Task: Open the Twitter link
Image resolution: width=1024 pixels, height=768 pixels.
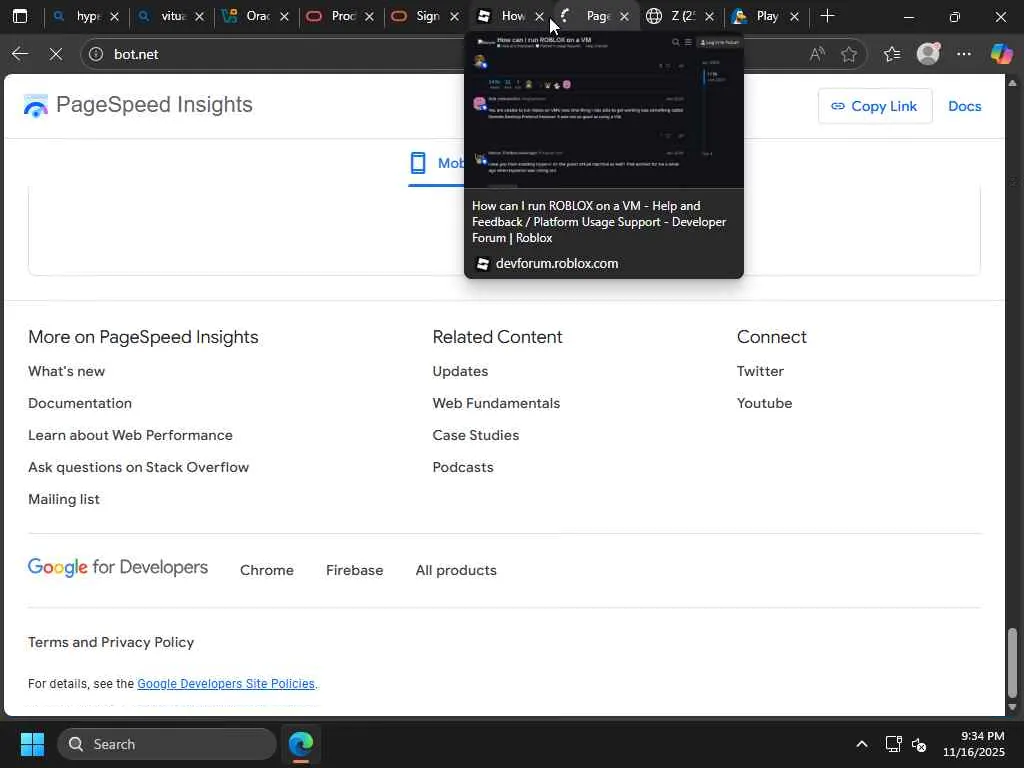Action: [760, 371]
